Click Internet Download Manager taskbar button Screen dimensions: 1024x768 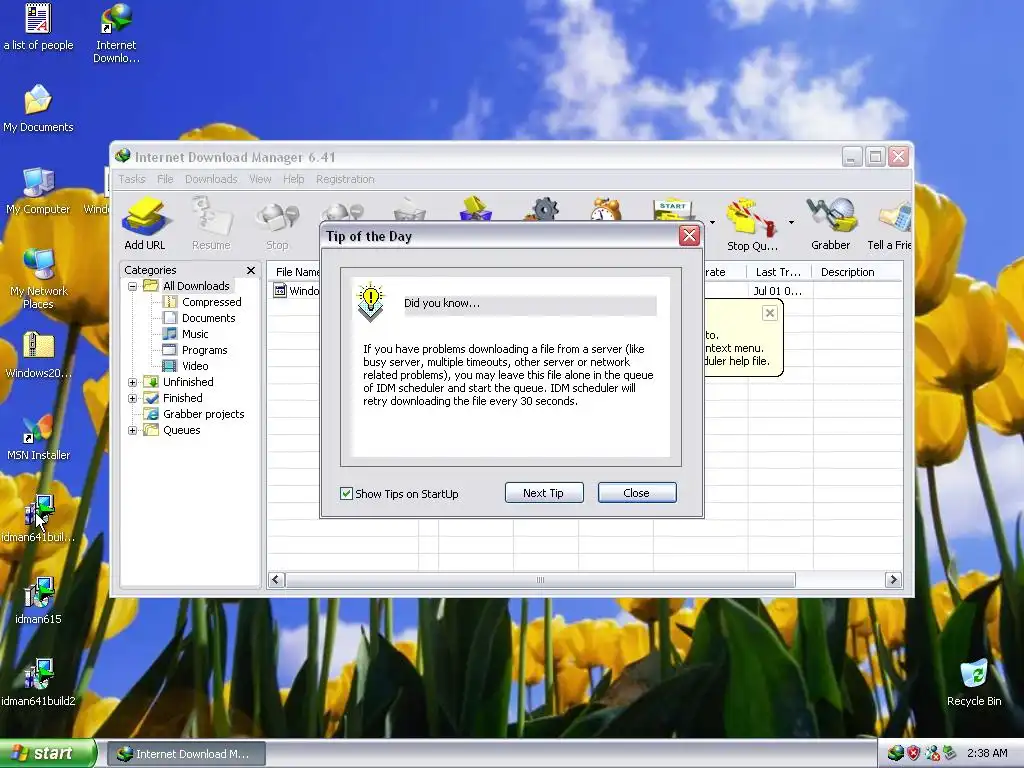[186, 754]
